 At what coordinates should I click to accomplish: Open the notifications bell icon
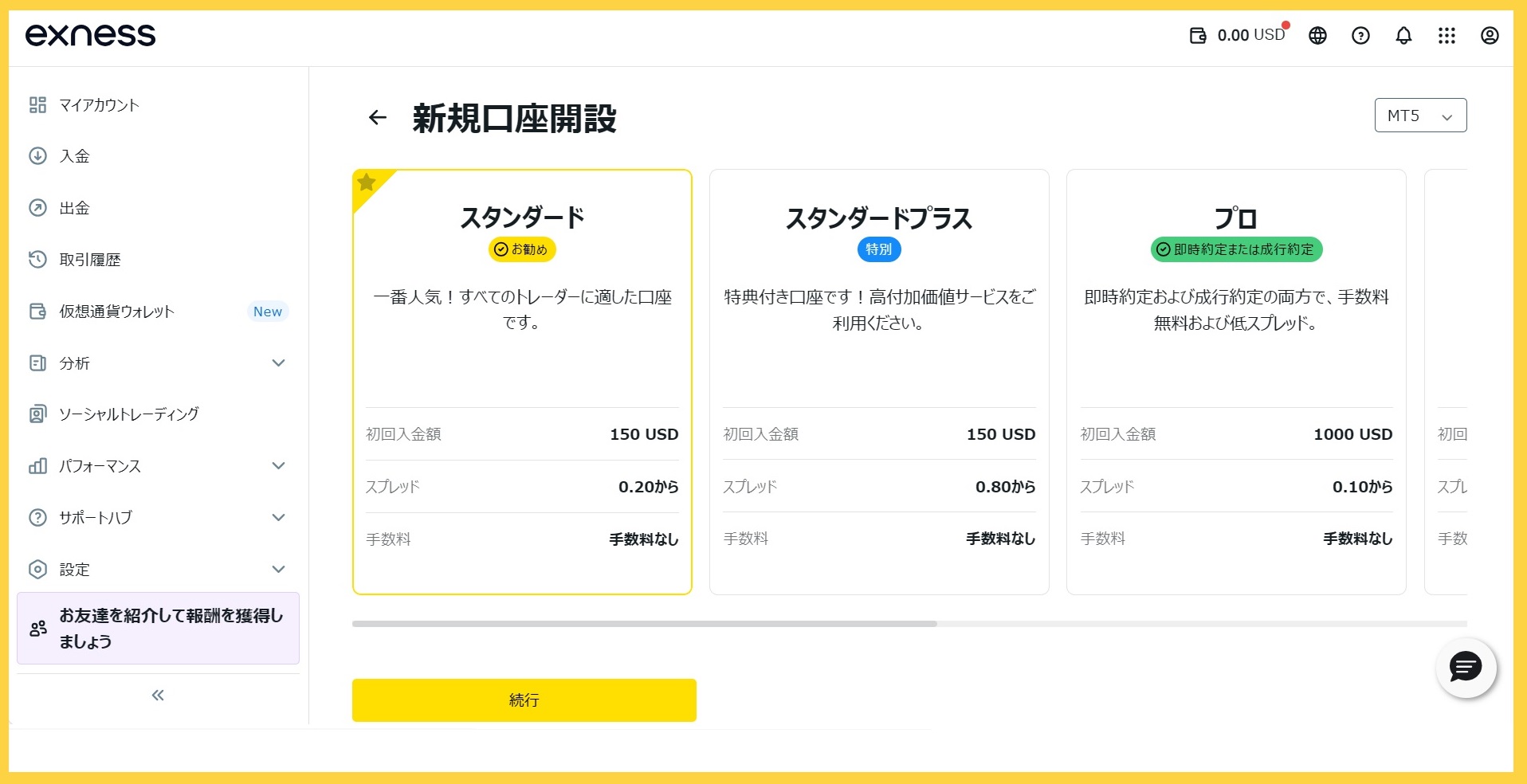click(x=1403, y=36)
